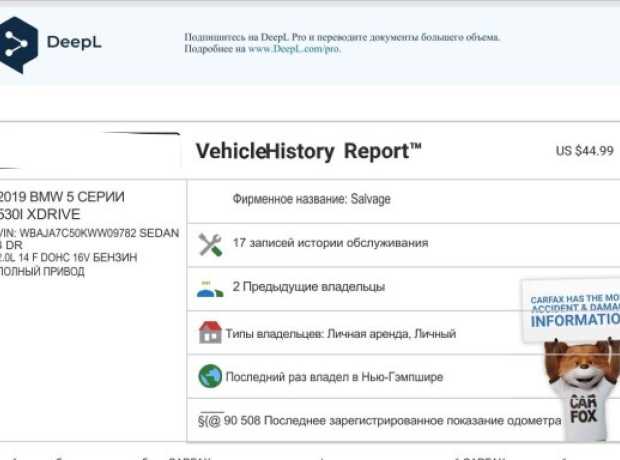Viewport: 620px width, 460px height.
Task: Click the wrench service history icon
Action: [x=210, y=244]
